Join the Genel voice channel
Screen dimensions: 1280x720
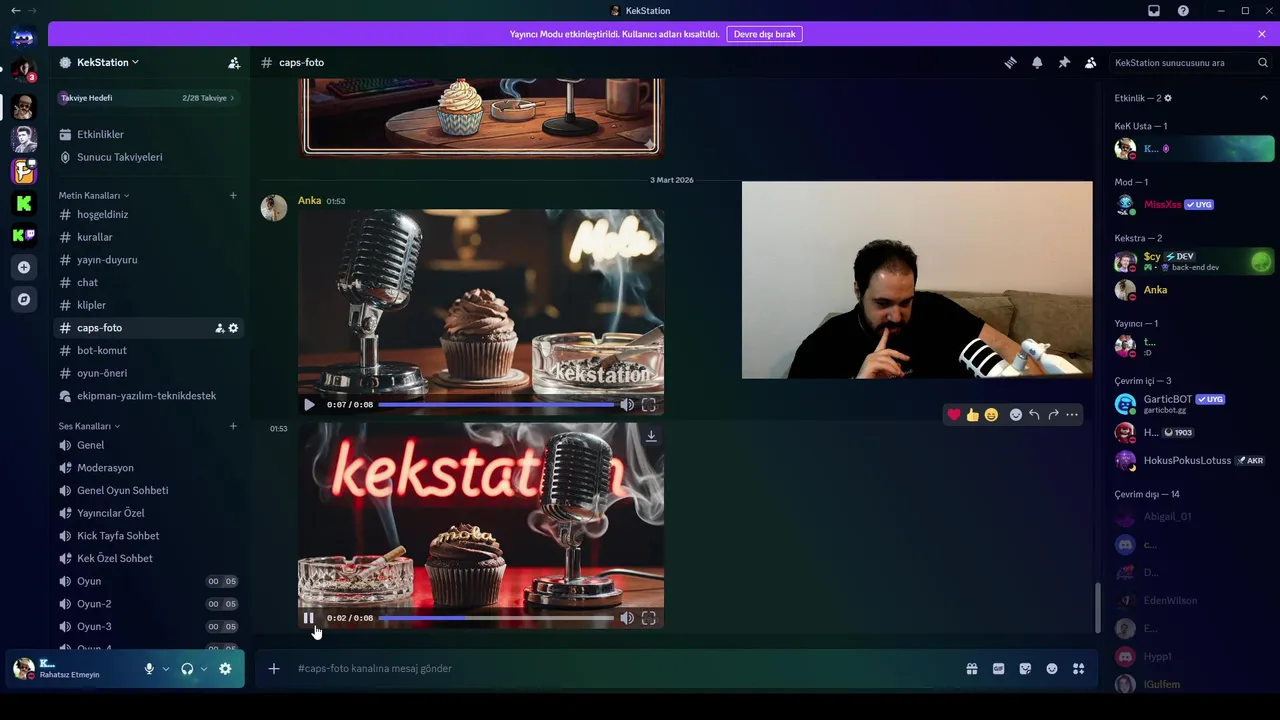[x=148, y=445]
